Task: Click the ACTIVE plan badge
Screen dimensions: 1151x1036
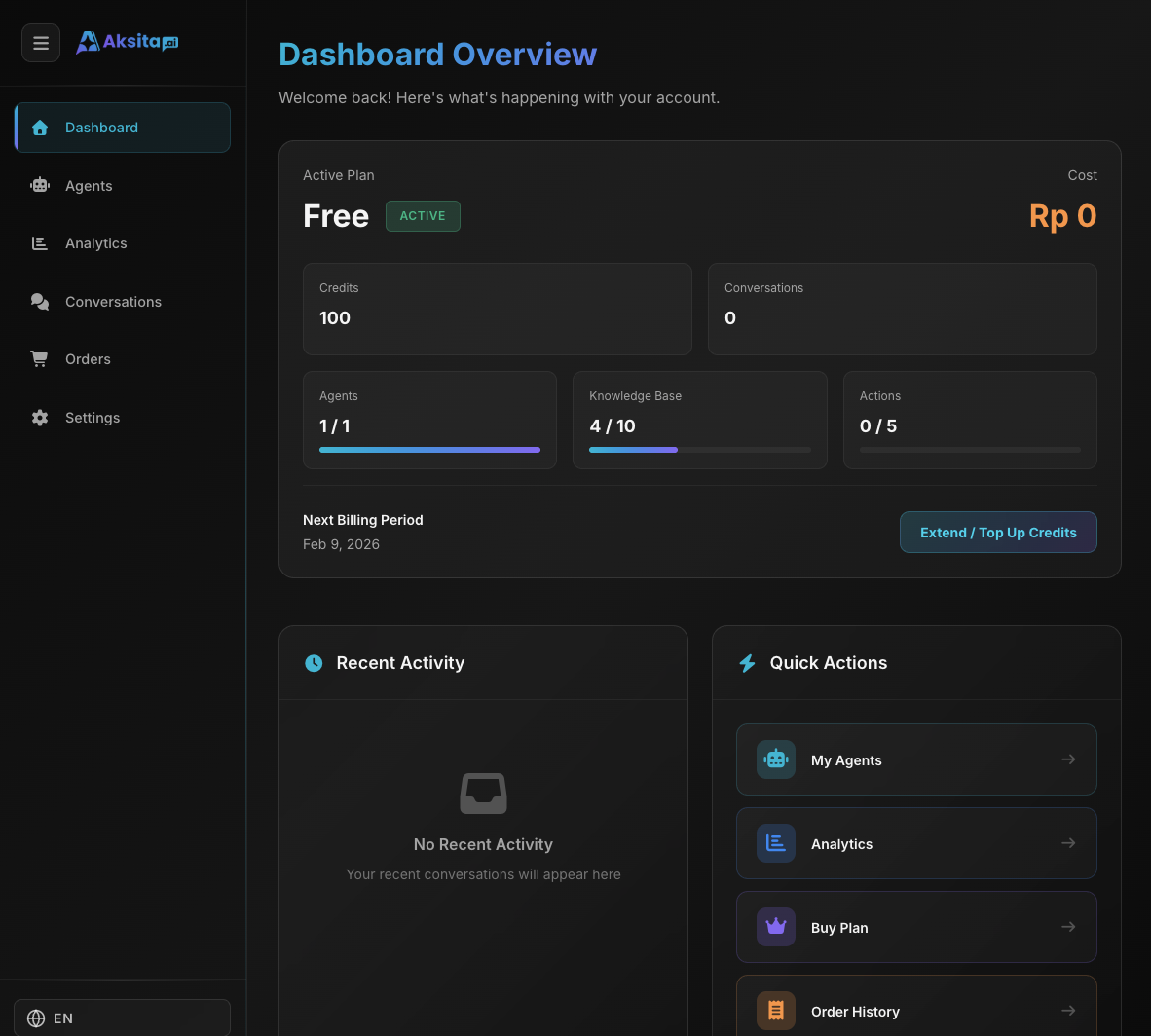Action: (423, 215)
